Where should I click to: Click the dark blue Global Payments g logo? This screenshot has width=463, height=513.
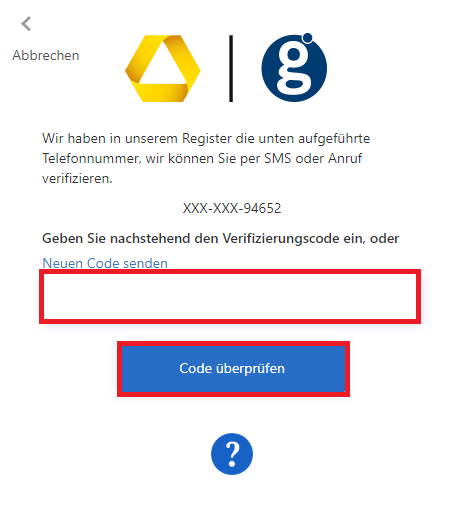(294, 68)
